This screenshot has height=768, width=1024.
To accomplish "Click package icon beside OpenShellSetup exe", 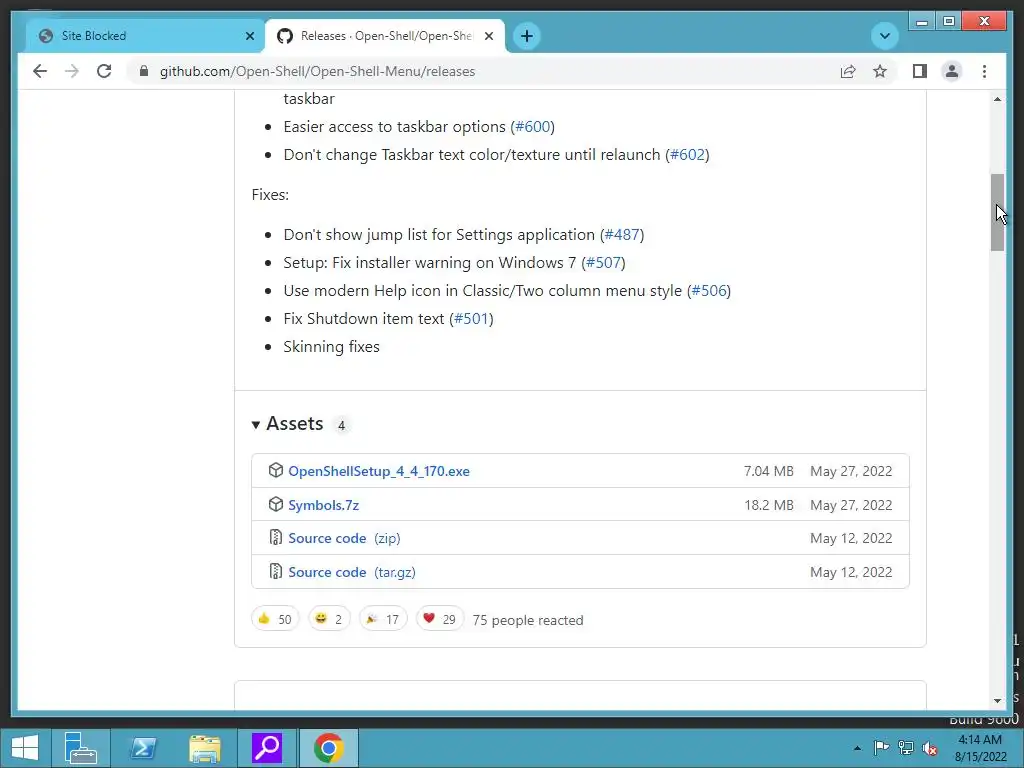I will 276,470.
